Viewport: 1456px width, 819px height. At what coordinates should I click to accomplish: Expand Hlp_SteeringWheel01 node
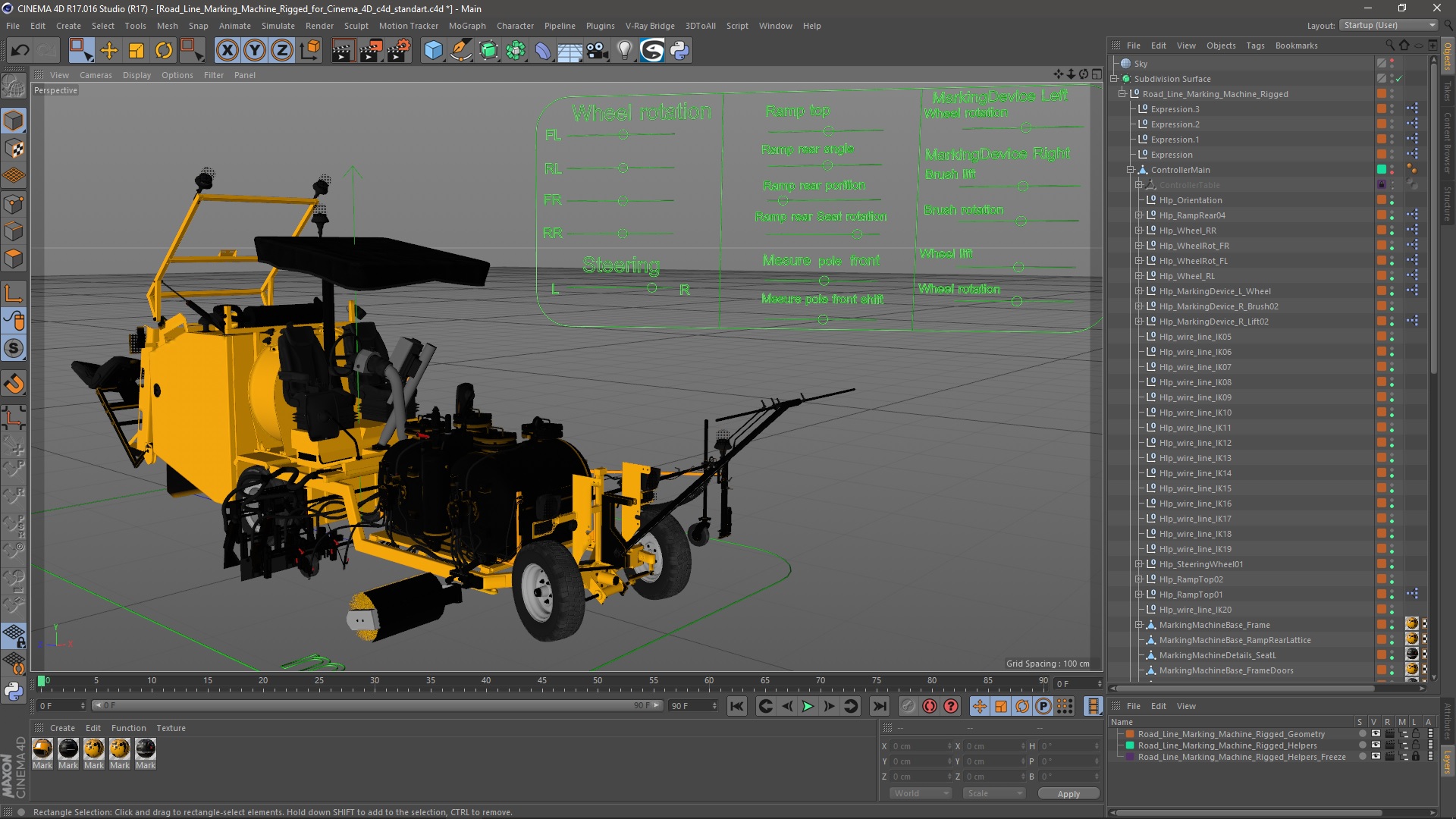pos(1139,564)
